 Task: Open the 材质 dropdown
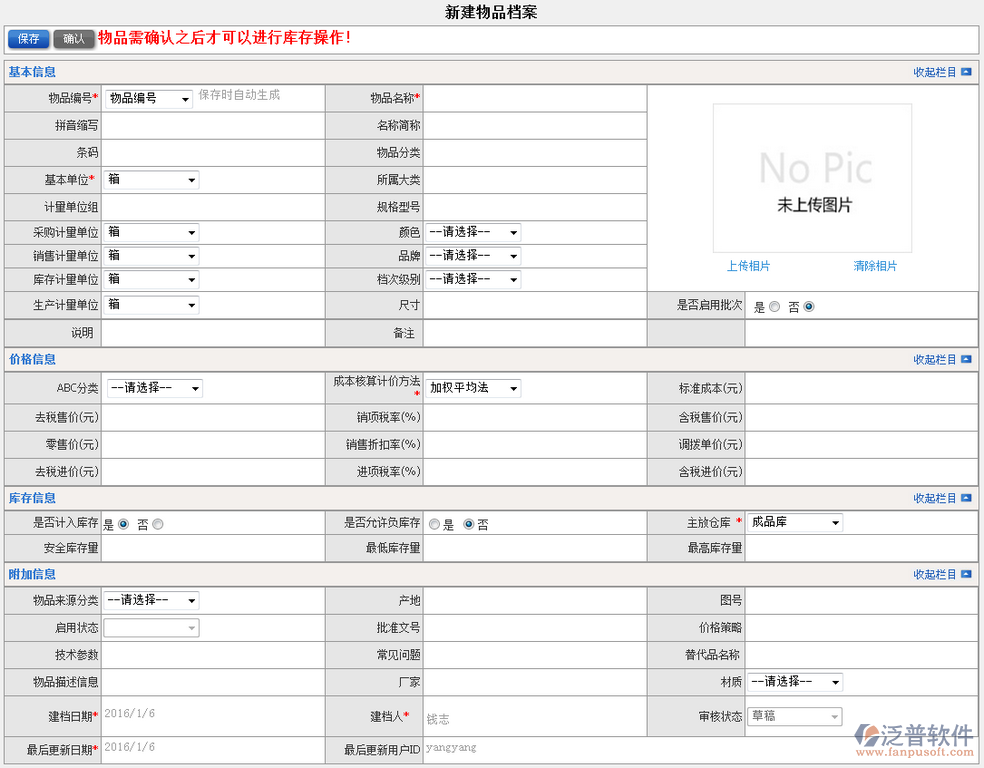(x=795, y=682)
